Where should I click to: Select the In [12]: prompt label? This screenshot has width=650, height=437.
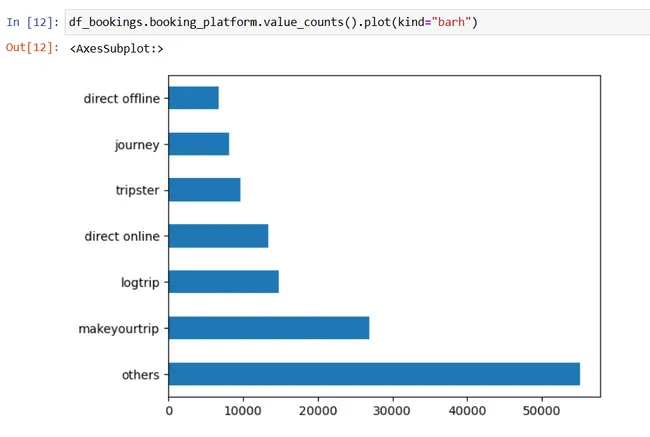(33, 22)
